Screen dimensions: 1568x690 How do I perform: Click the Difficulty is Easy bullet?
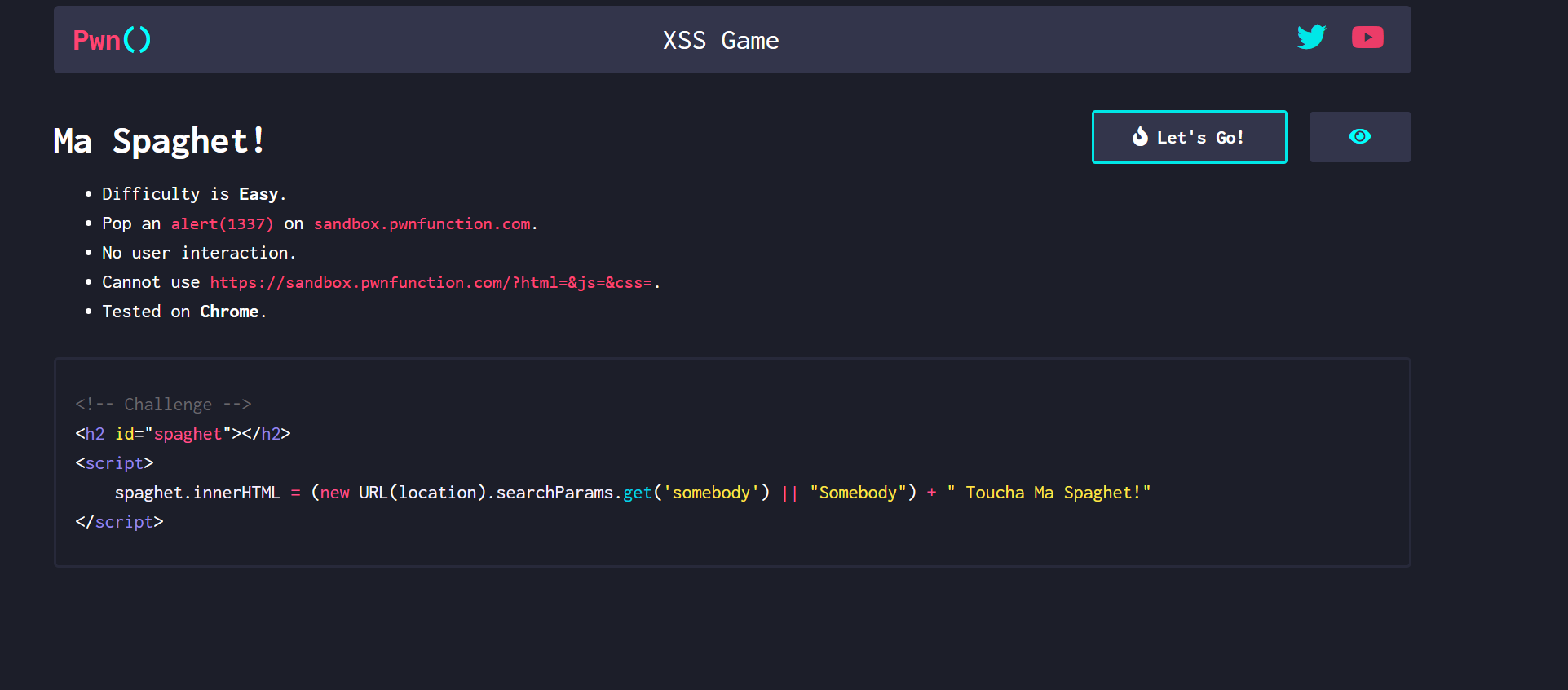(194, 194)
